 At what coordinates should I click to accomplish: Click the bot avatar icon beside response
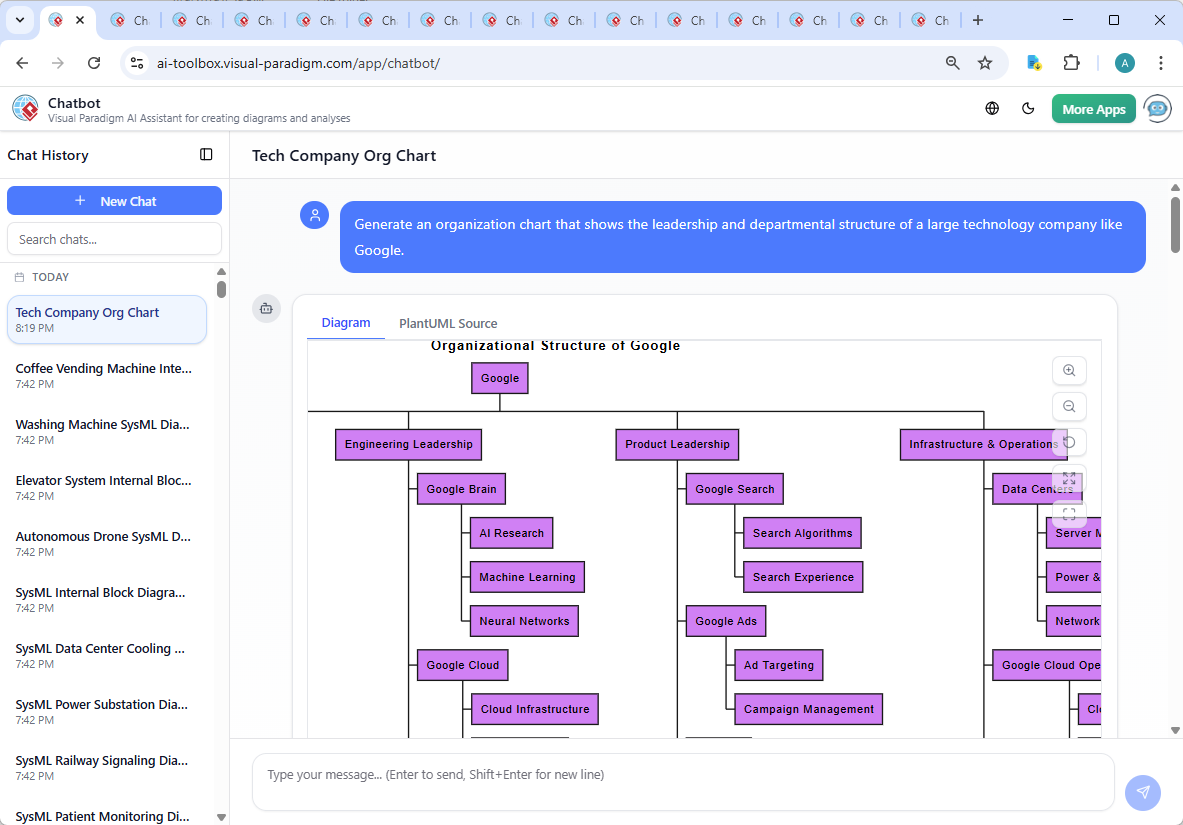[266, 308]
